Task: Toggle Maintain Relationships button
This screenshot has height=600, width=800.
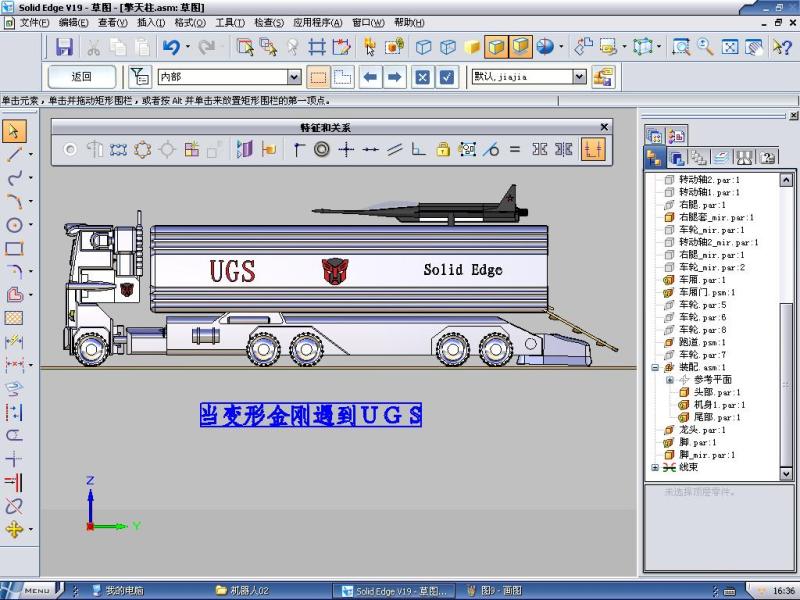Action: click(x=593, y=149)
